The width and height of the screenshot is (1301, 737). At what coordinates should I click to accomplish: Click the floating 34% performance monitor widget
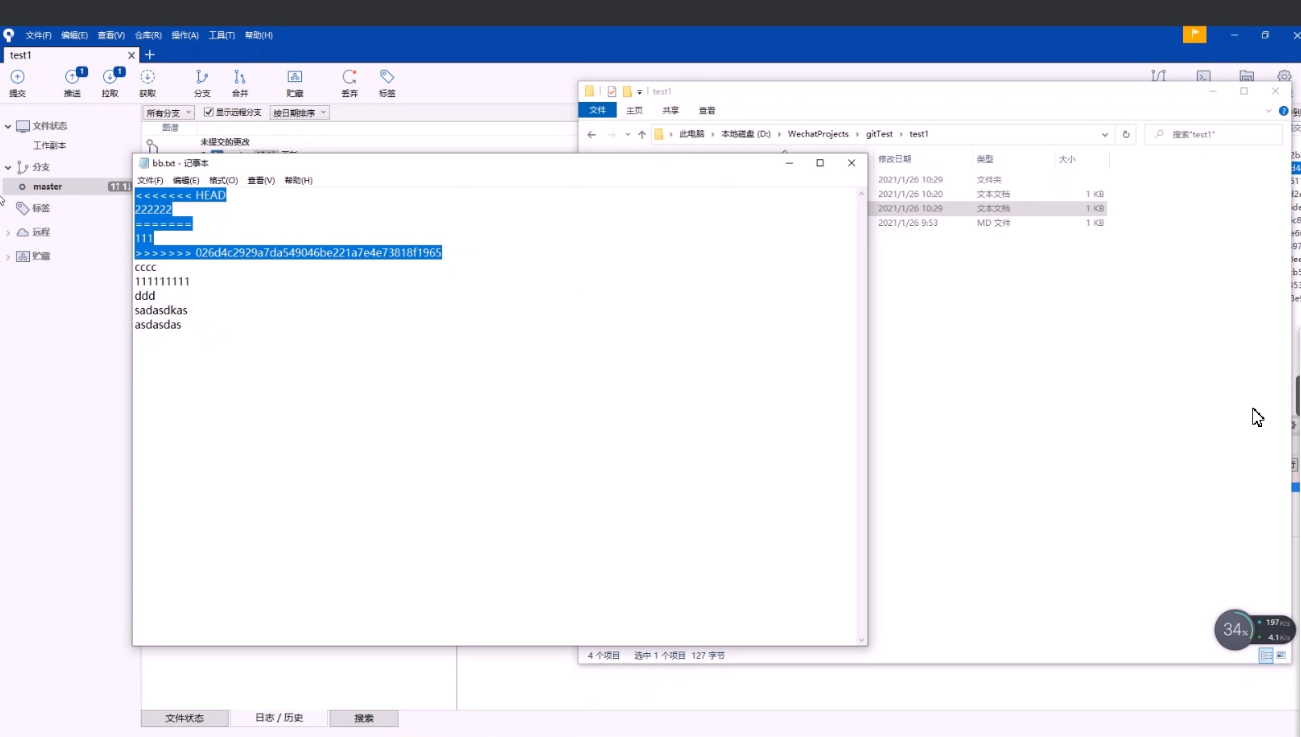coord(1254,629)
